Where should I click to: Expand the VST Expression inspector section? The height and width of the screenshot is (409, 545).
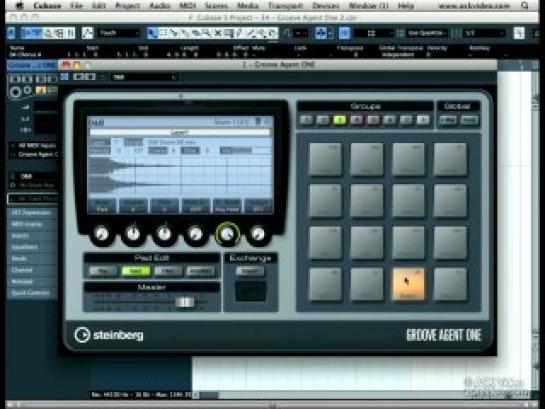tap(32, 212)
